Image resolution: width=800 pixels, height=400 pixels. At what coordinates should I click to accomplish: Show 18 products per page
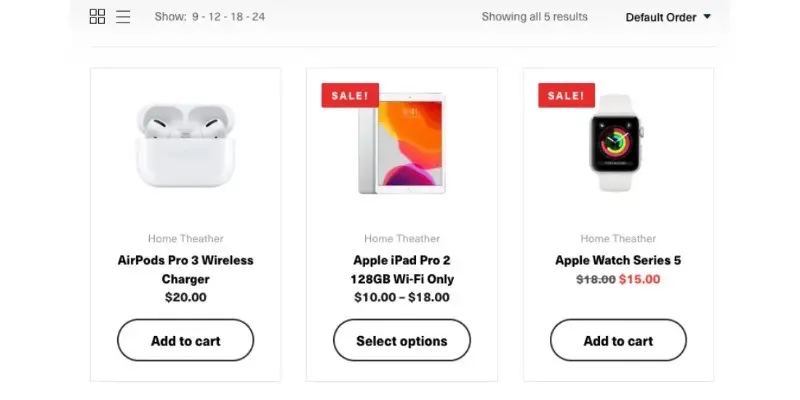pyautogui.click(x=236, y=17)
